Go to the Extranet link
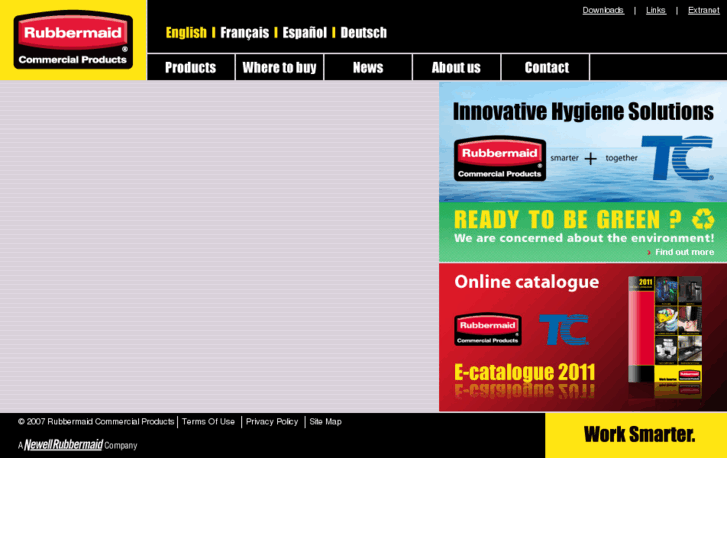The height and width of the screenshot is (545, 727). point(703,10)
